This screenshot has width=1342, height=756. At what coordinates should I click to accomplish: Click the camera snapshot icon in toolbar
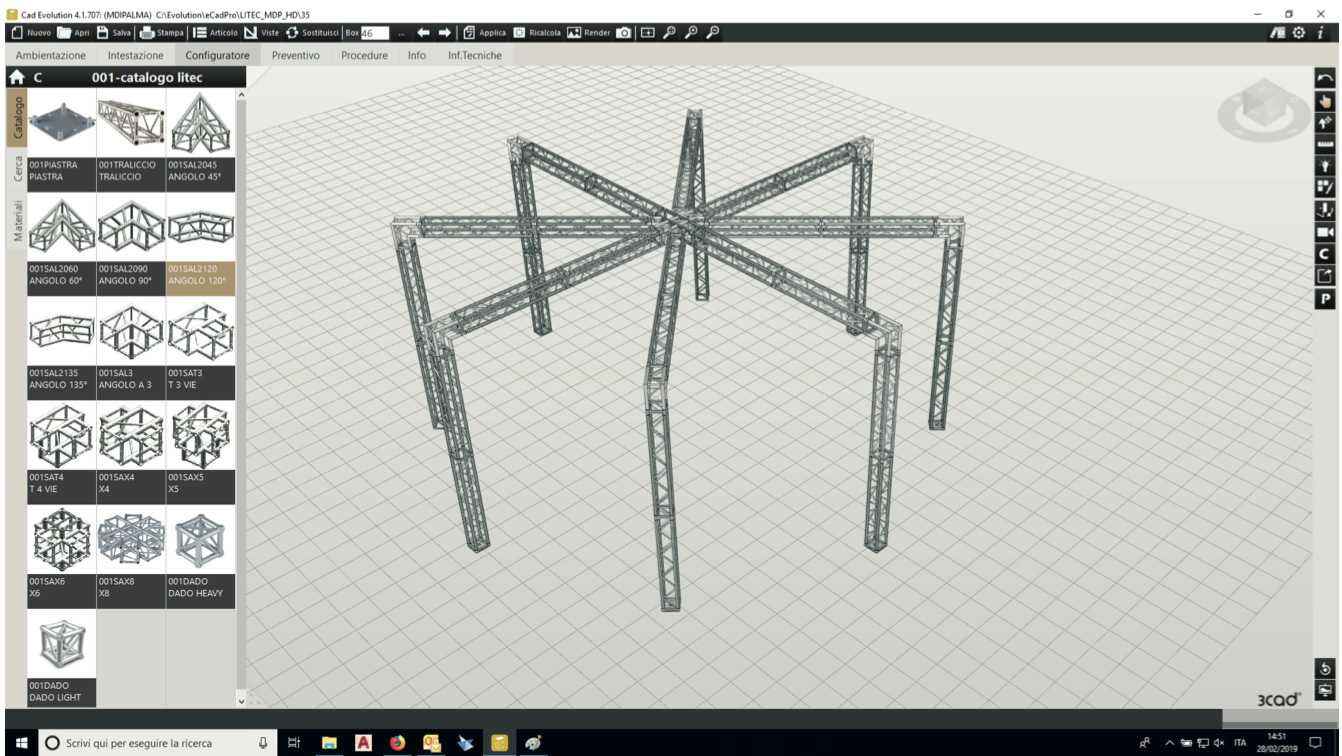pyautogui.click(x=624, y=33)
